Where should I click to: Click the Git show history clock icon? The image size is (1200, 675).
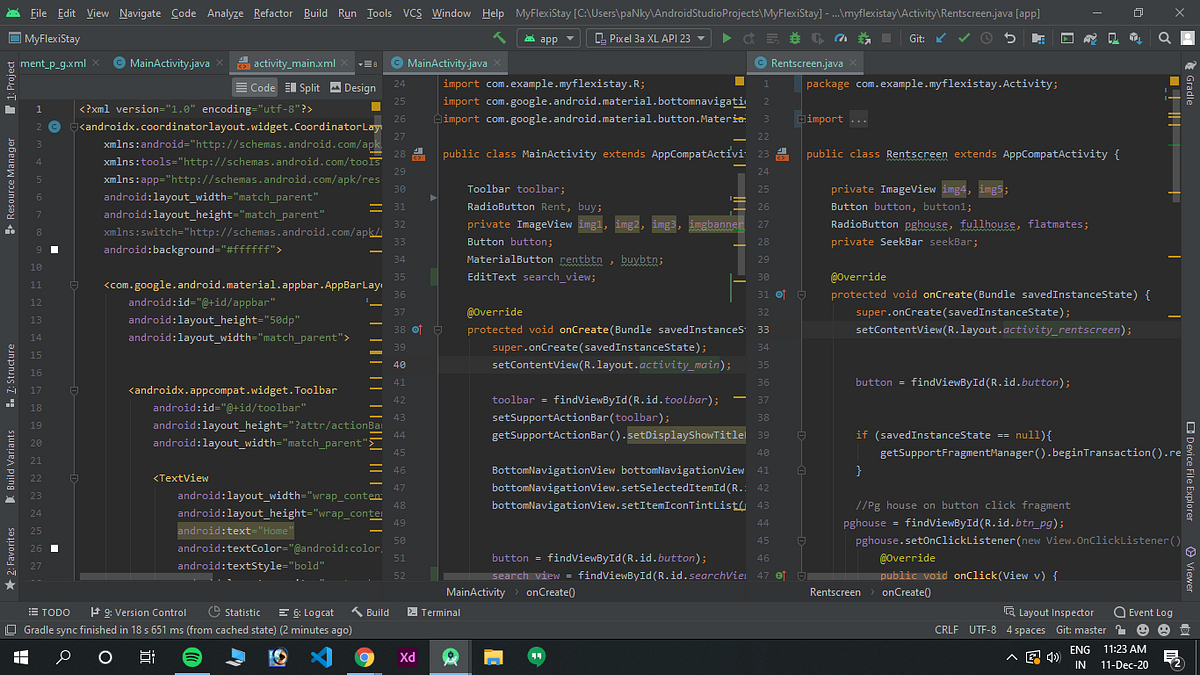tap(986, 38)
